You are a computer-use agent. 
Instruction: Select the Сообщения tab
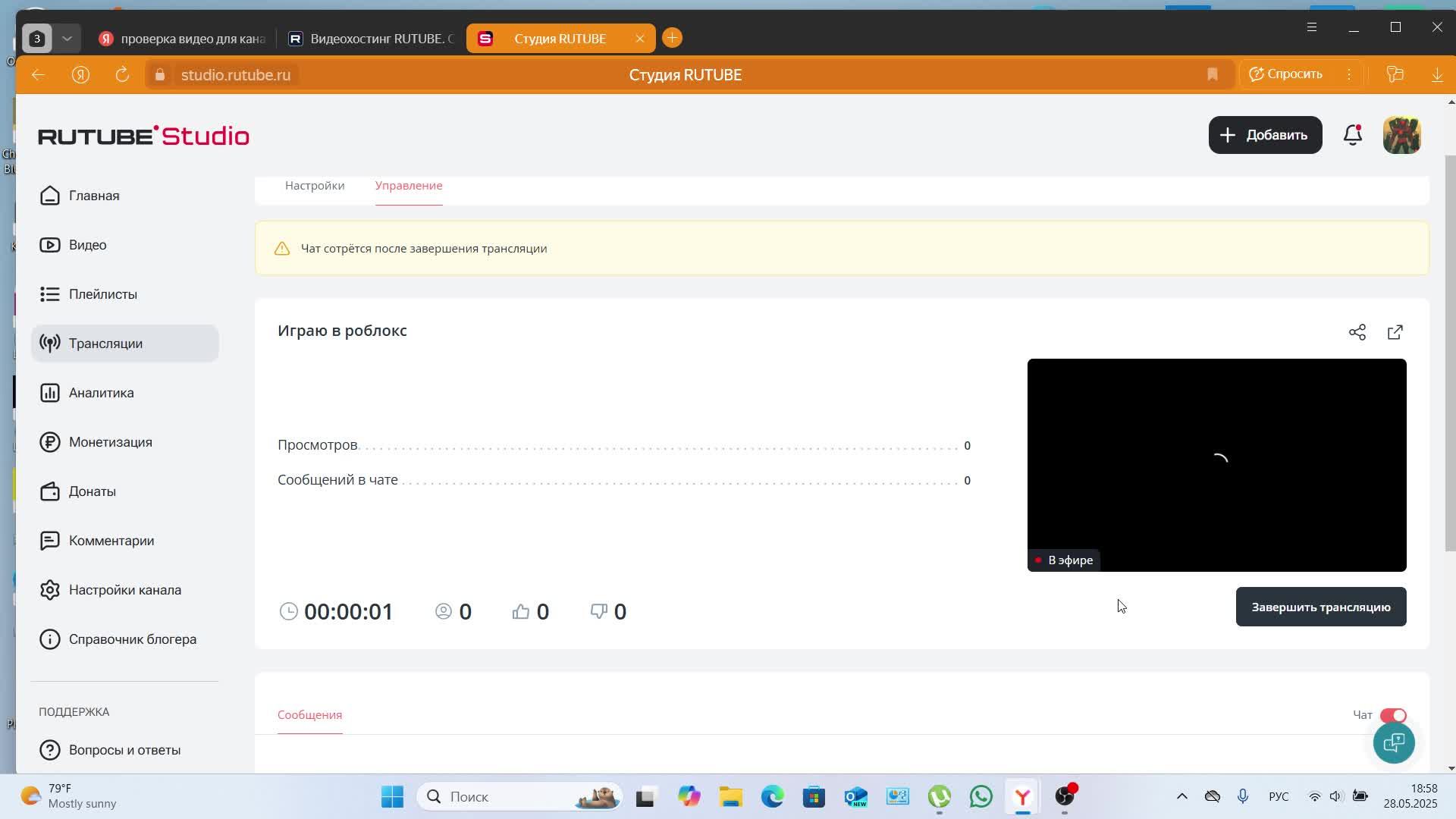pyautogui.click(x=309, y=715)
